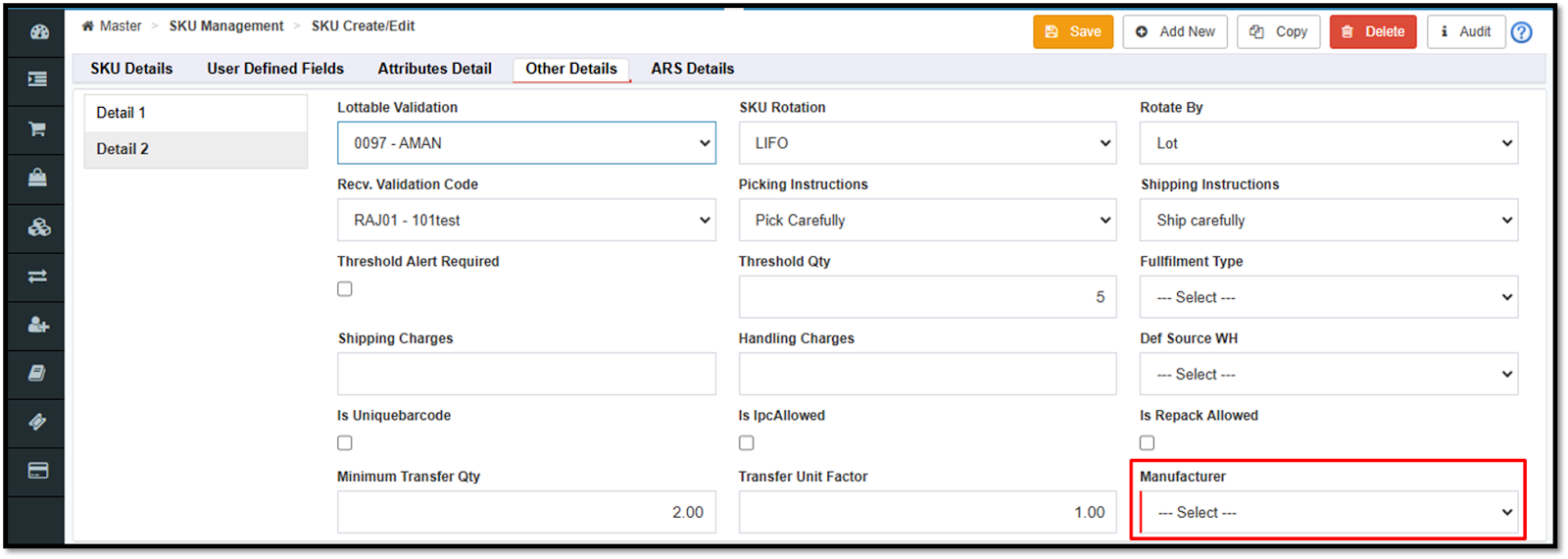Click Master in the breadcrumb
This screenshot has height=559, width=1568.
tap(121, 26)
